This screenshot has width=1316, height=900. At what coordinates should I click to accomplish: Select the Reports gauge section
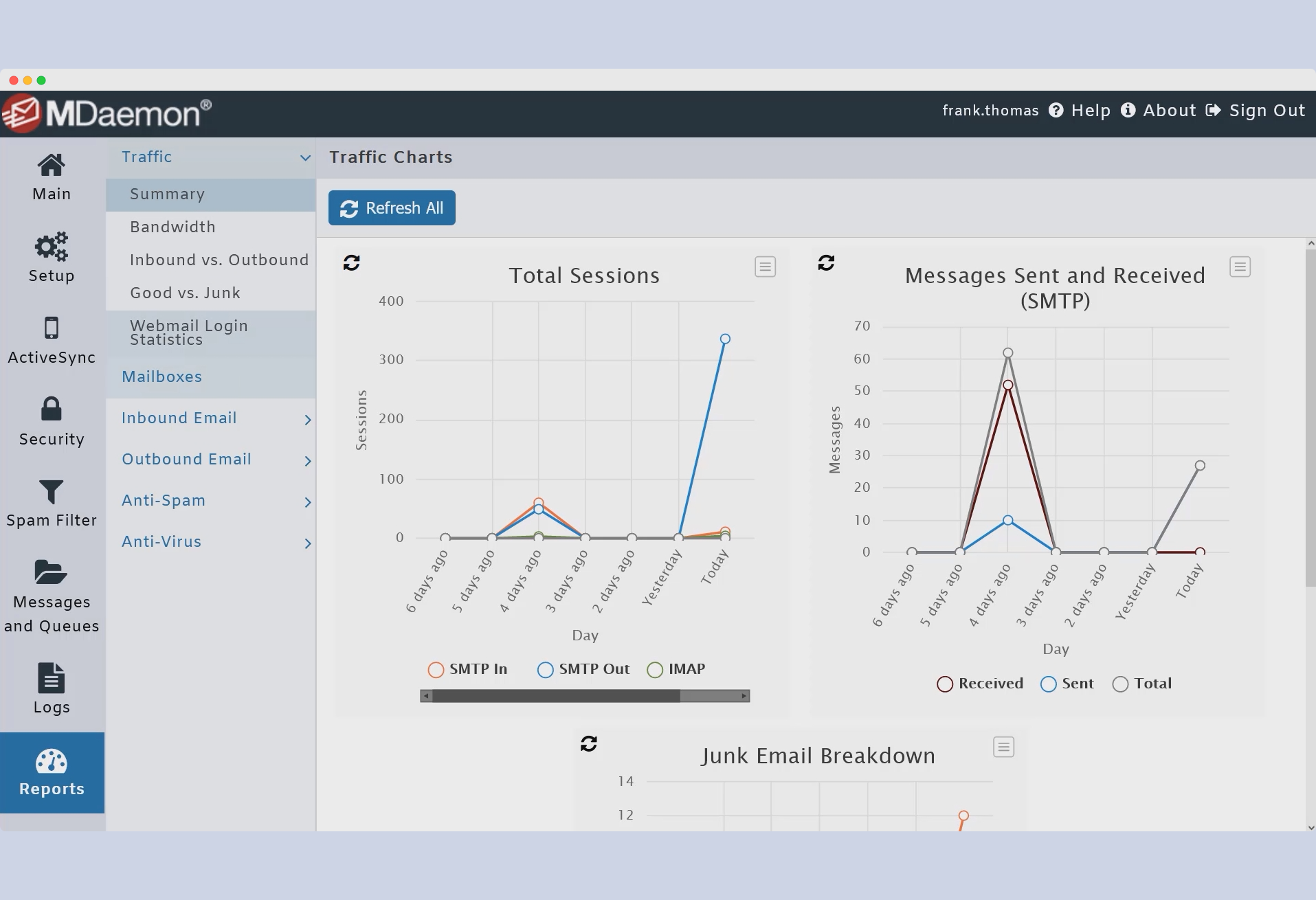52,773
